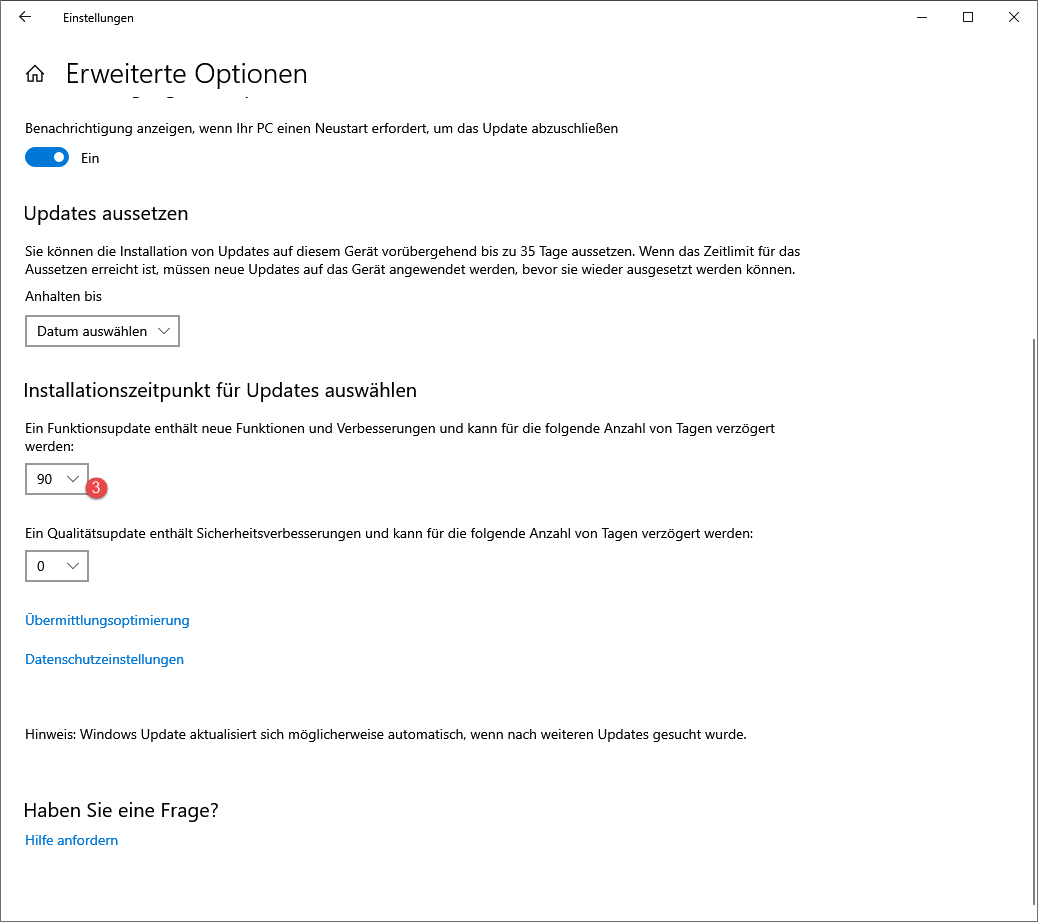Click the Haben Sie eine Frage heading
Screen dimensions: 1038x922
(121, 810)
